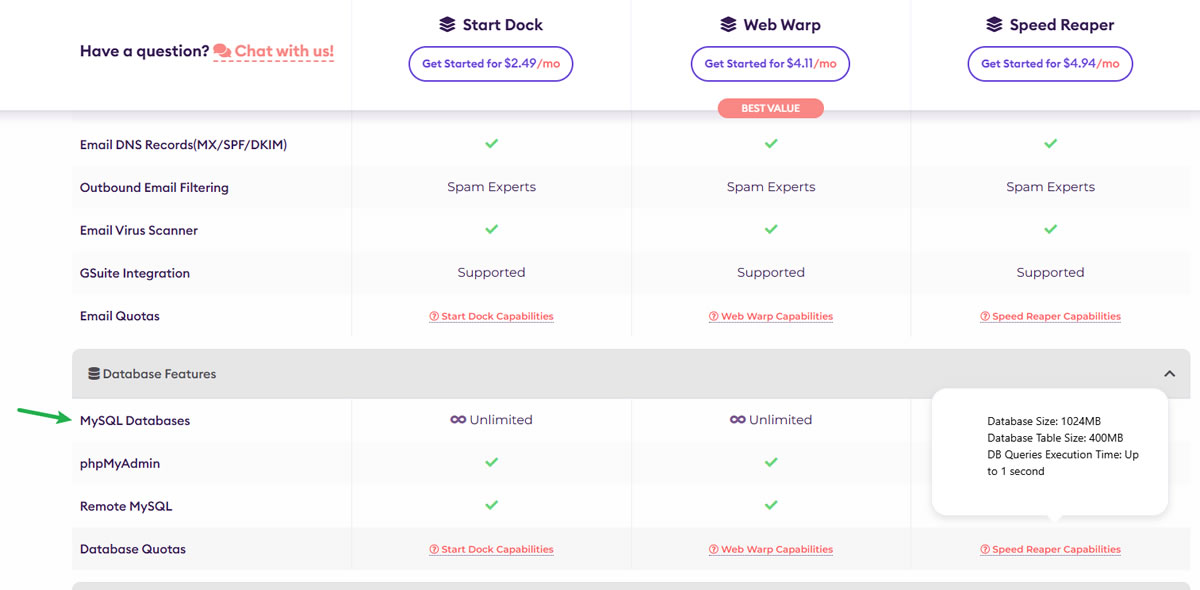Click Start Dock Email Virus Scanner checkmark
1200x590 pixels.
coord(491,230)
